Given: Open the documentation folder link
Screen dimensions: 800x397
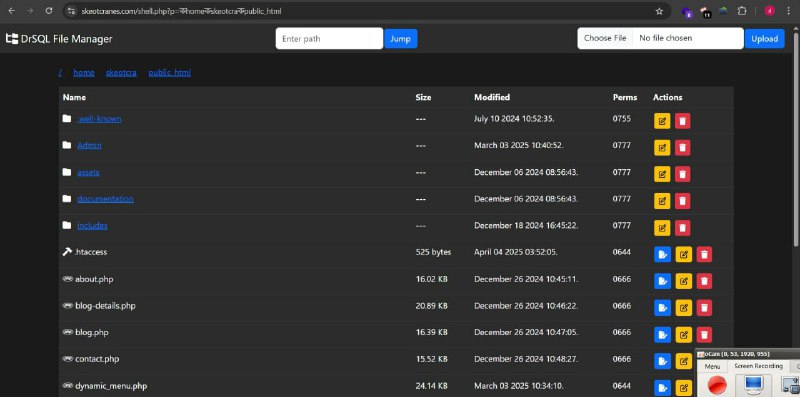Looking at the screenshot, I should click(x=105, y=199).
